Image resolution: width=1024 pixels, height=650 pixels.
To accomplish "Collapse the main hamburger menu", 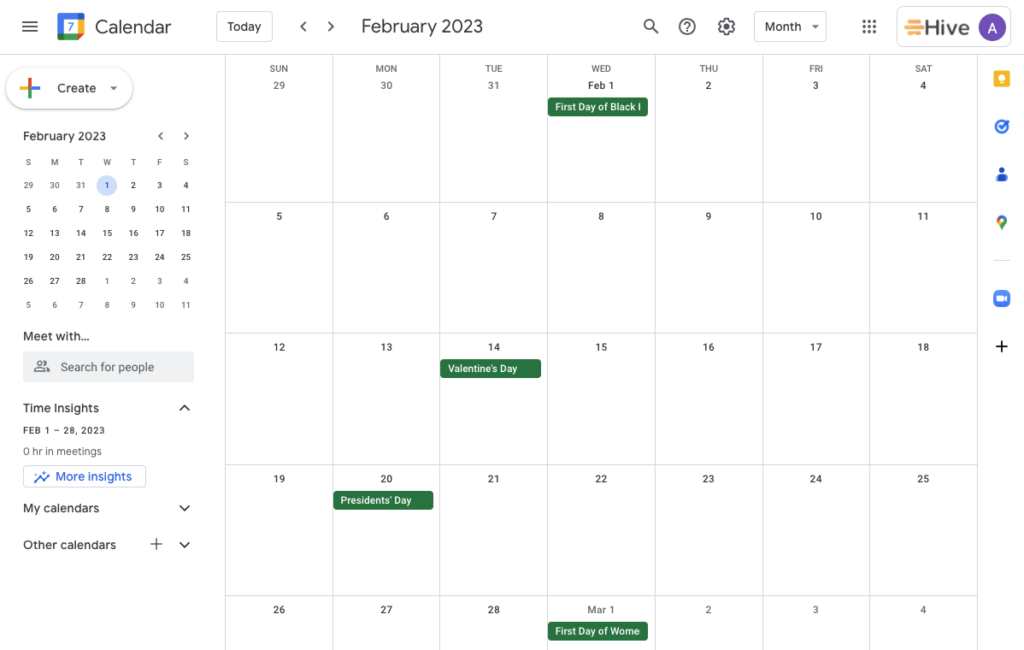I will (x=29, y=26).
